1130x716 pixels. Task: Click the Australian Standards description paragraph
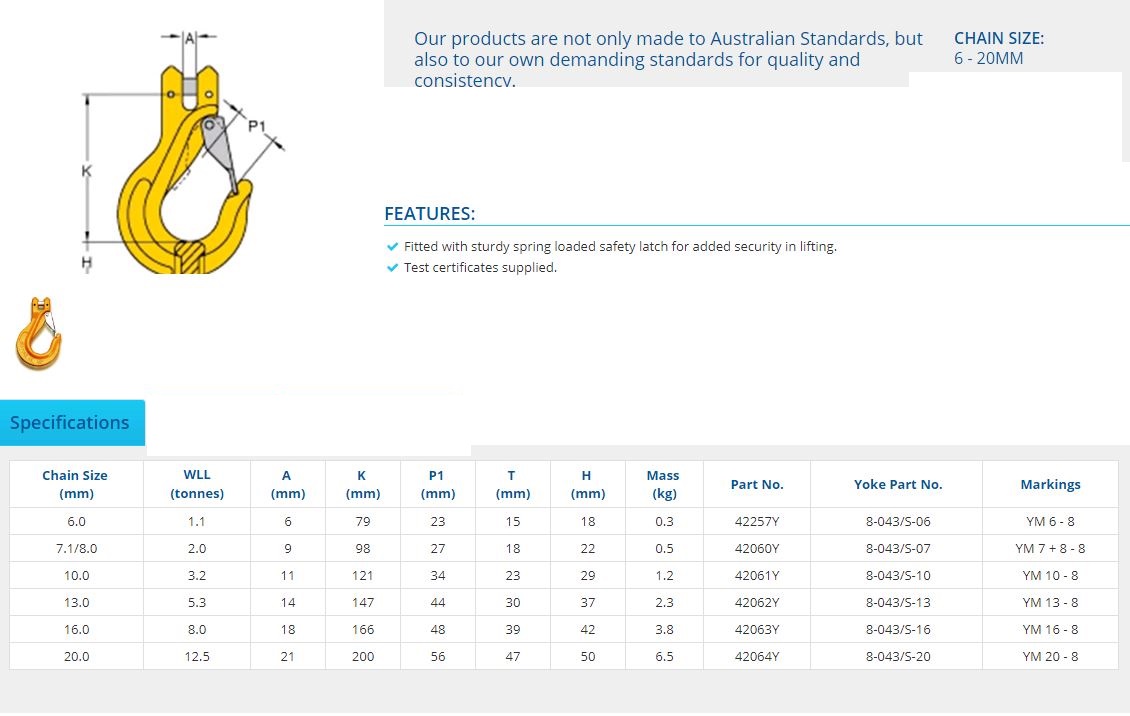click(668, 59)
